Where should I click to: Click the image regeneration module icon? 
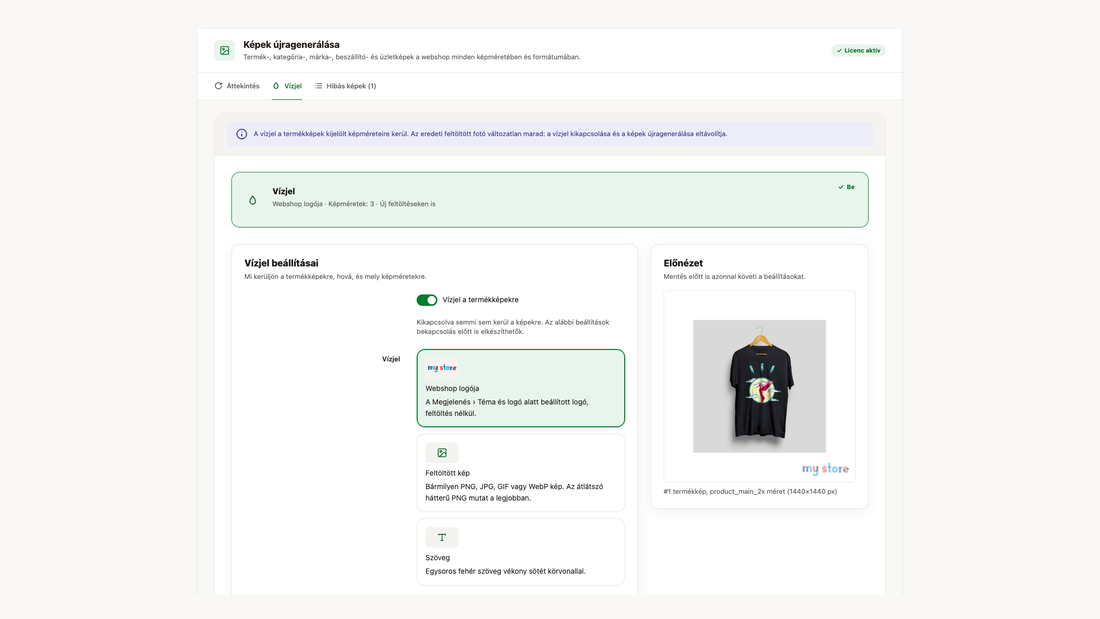coord(224,51)
